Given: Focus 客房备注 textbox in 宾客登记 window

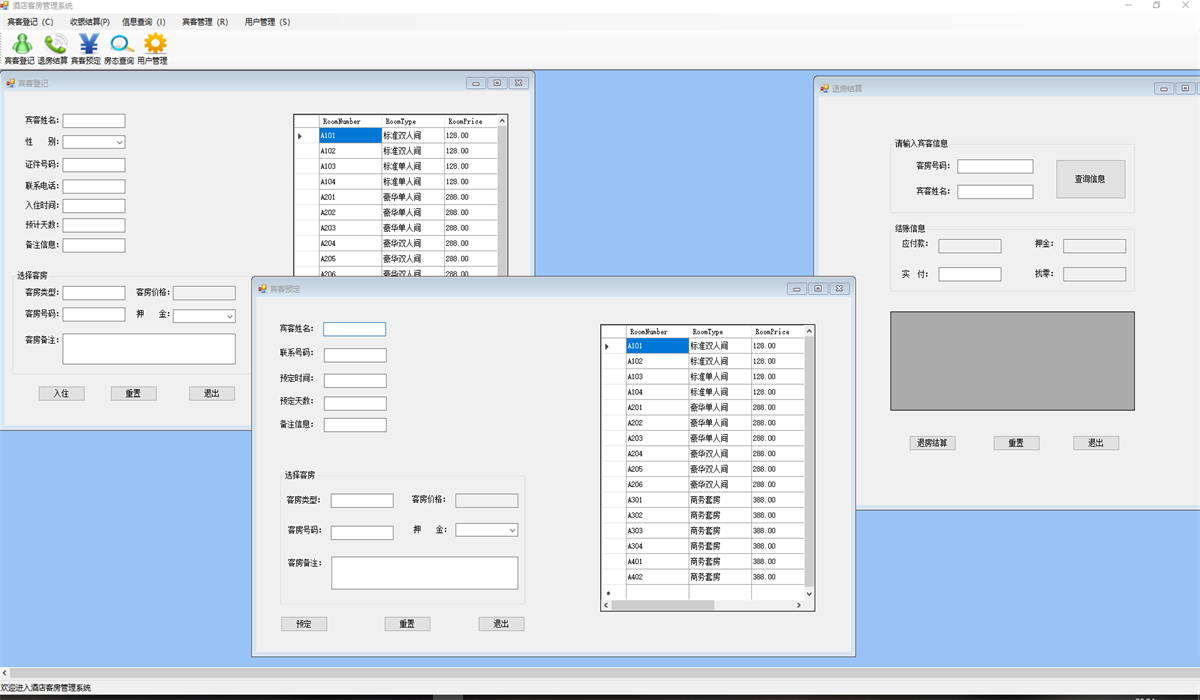Looking at the screenshot, I should click(x=149, y=349).
